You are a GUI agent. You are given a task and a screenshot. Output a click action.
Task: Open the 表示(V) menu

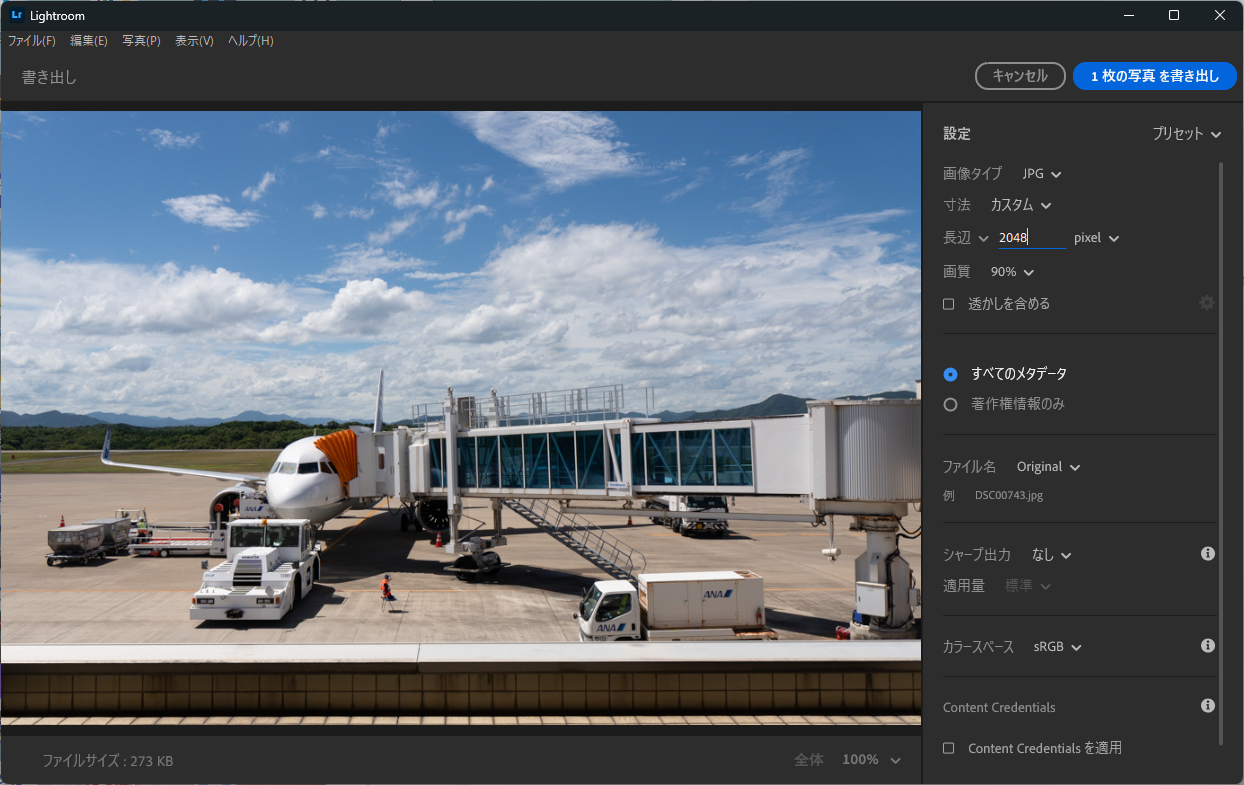pyautogui.click(x=194, y=41)
